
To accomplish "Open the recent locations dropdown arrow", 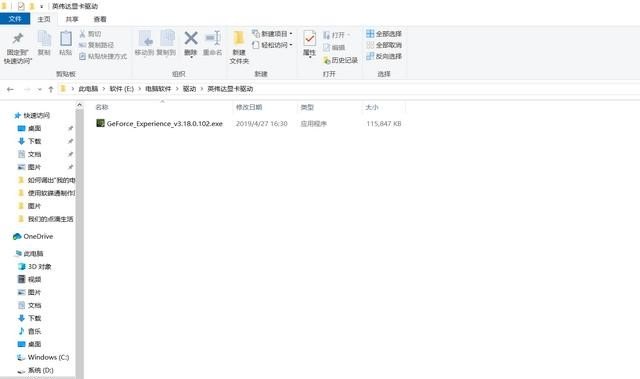I will click(39, 89).
